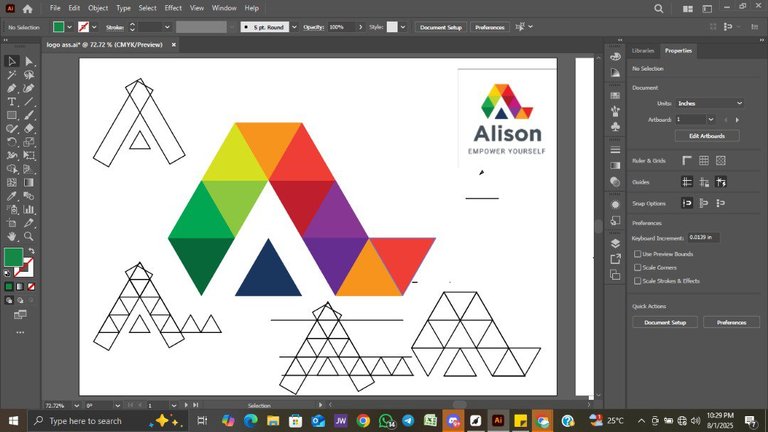Select the Pen tool
This screenshot has height=432, width=768.
(12, 89)
